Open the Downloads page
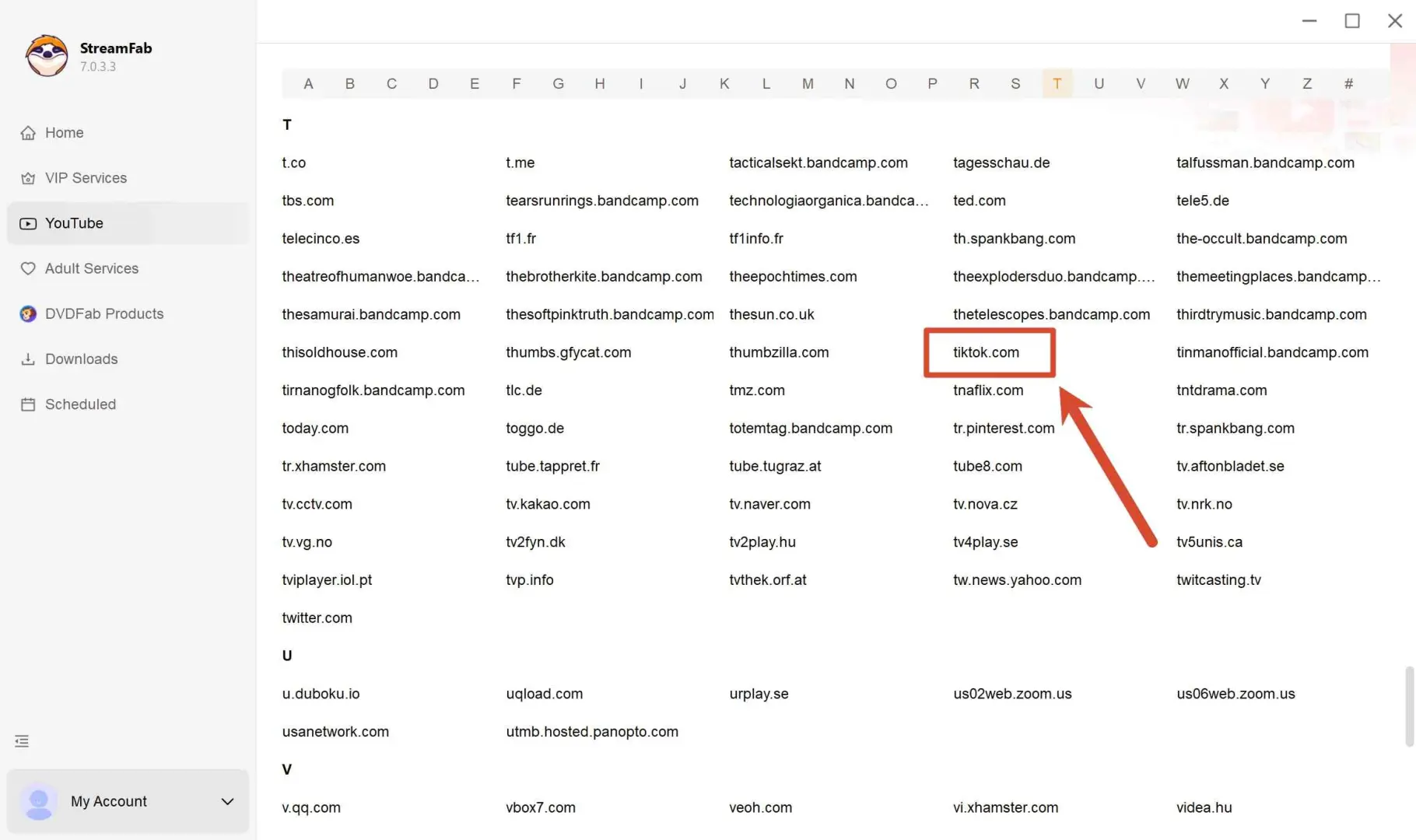This screenshot has width=1416, height=840. click(x=128, y=359)
